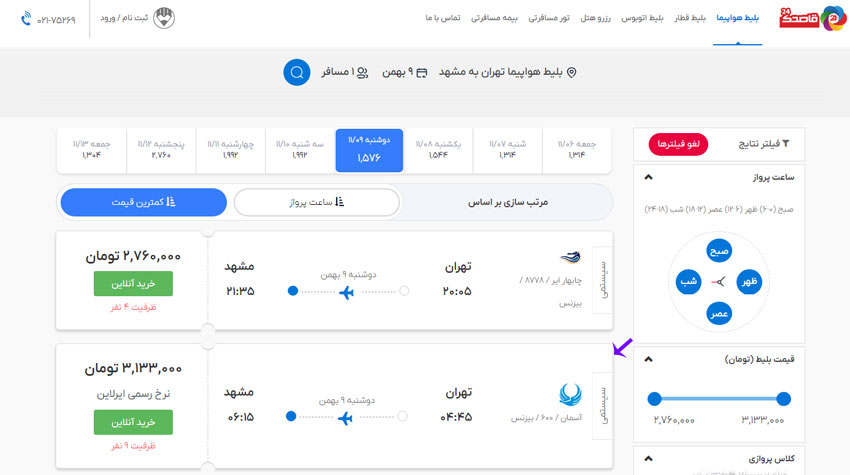
Task: Click the ۲,۷۶۰,۰۰۰ تومان price text
Action: [133, 256]
